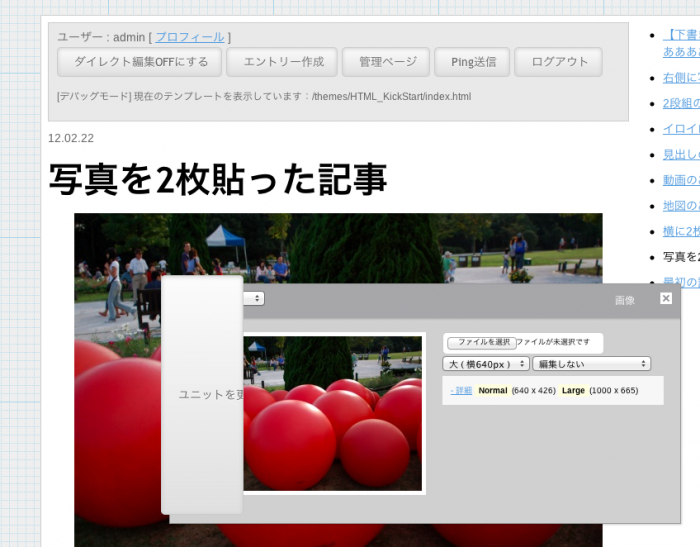Click the (640 x 426) dimensions text
700x547 pixels.
pyautogui.click(x=533, y=391)
